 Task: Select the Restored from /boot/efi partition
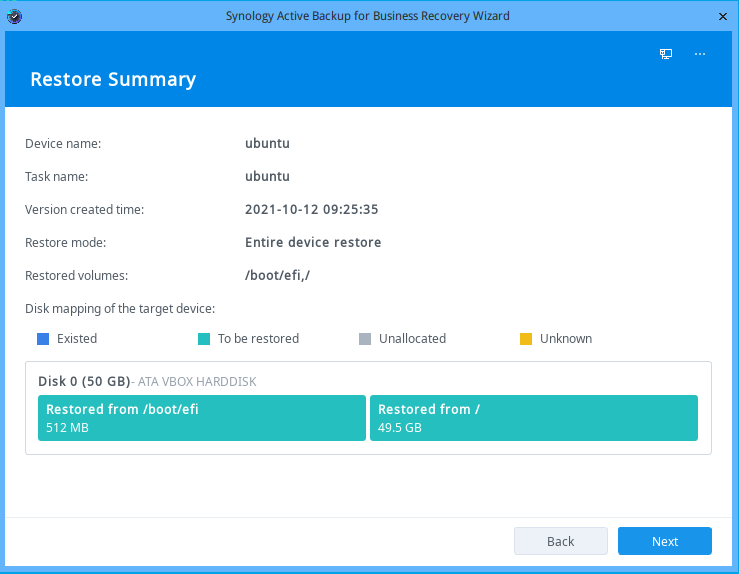[x=201, y=418]
